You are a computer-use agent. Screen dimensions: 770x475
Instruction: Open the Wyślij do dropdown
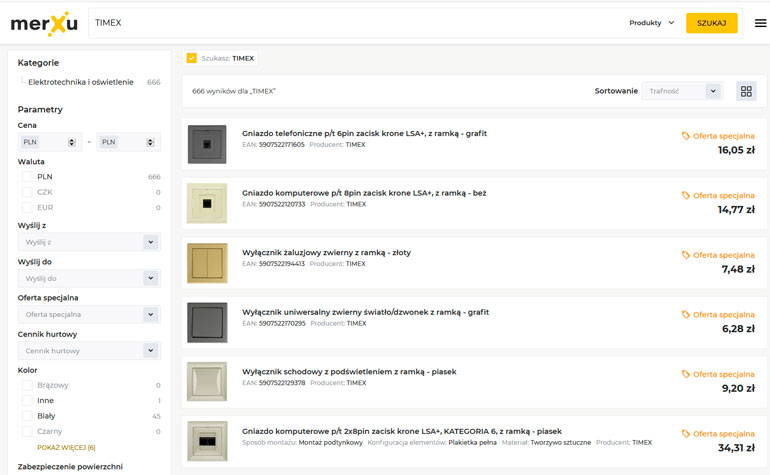click(89, 279)
